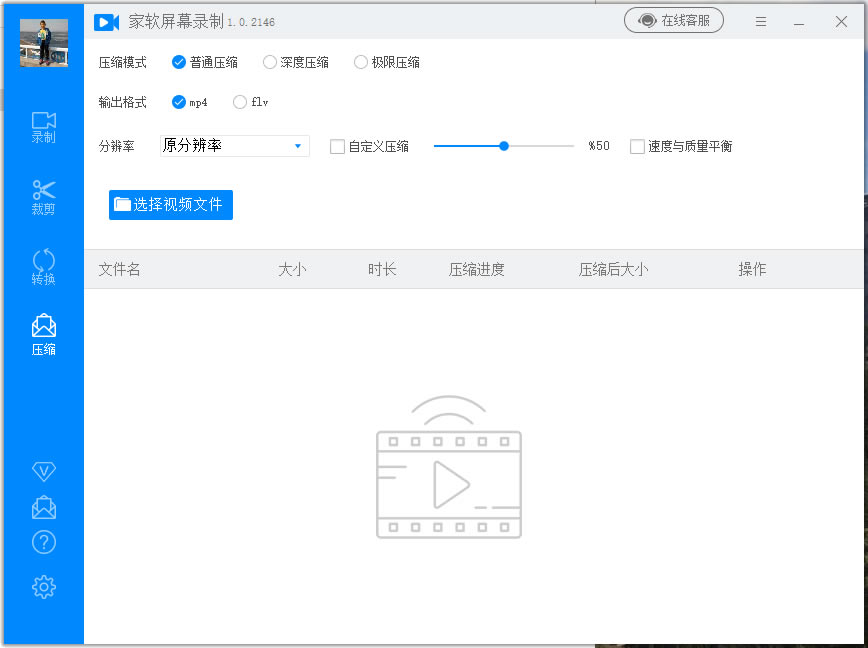Click 选择视频文件 to choose video
Screen dimensions: 868x648
(171, 205)
